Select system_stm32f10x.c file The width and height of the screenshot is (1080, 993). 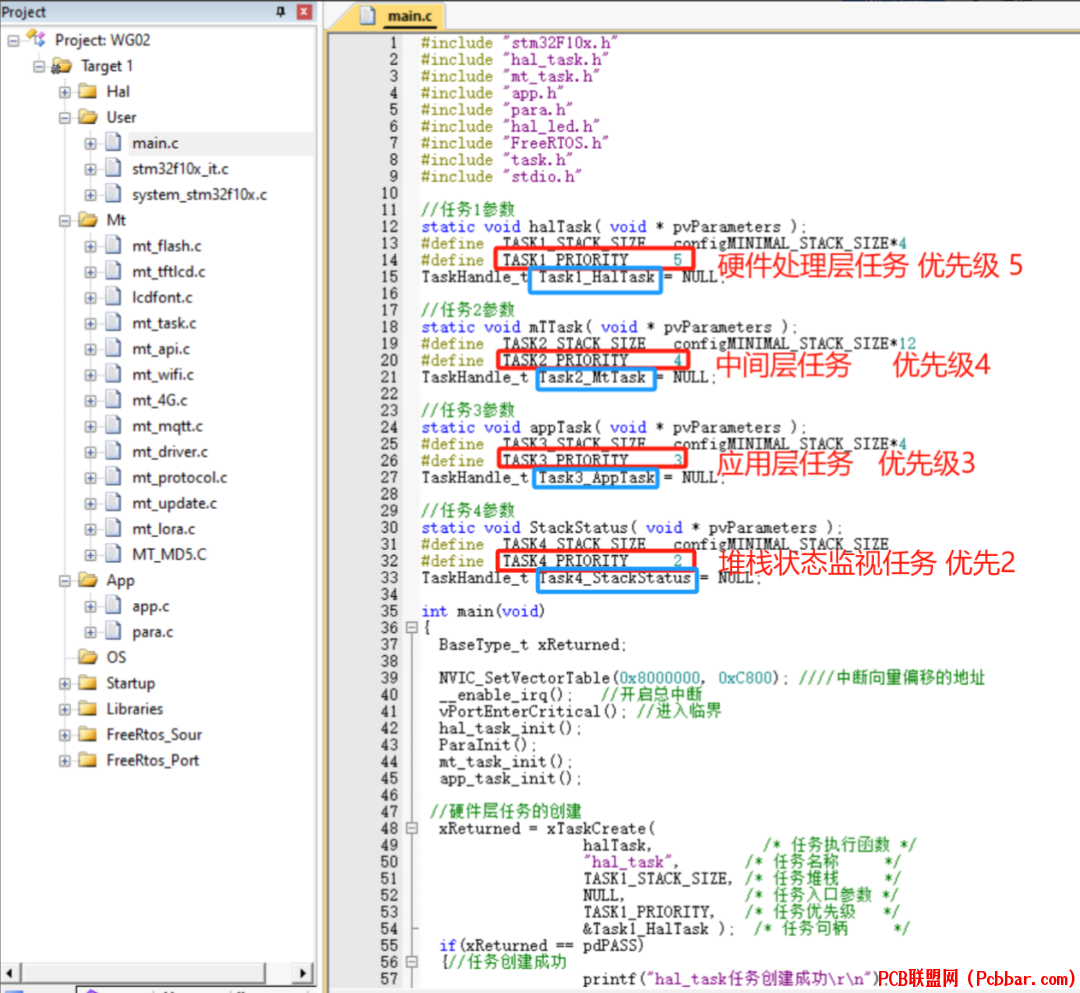pos(199,195)
